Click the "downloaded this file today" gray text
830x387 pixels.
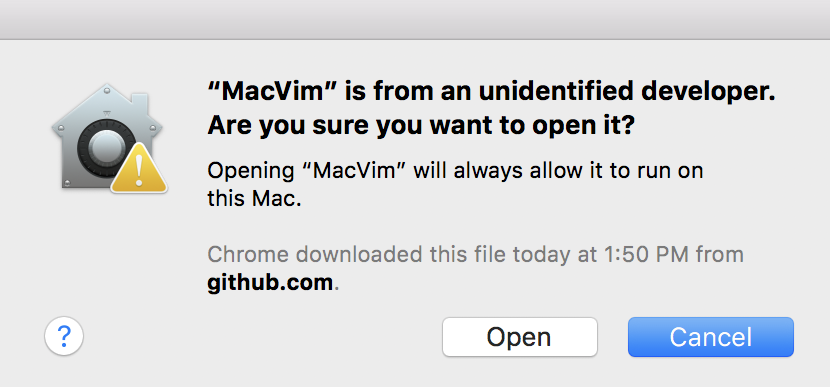pyautogui.click(x=412, y=254)
